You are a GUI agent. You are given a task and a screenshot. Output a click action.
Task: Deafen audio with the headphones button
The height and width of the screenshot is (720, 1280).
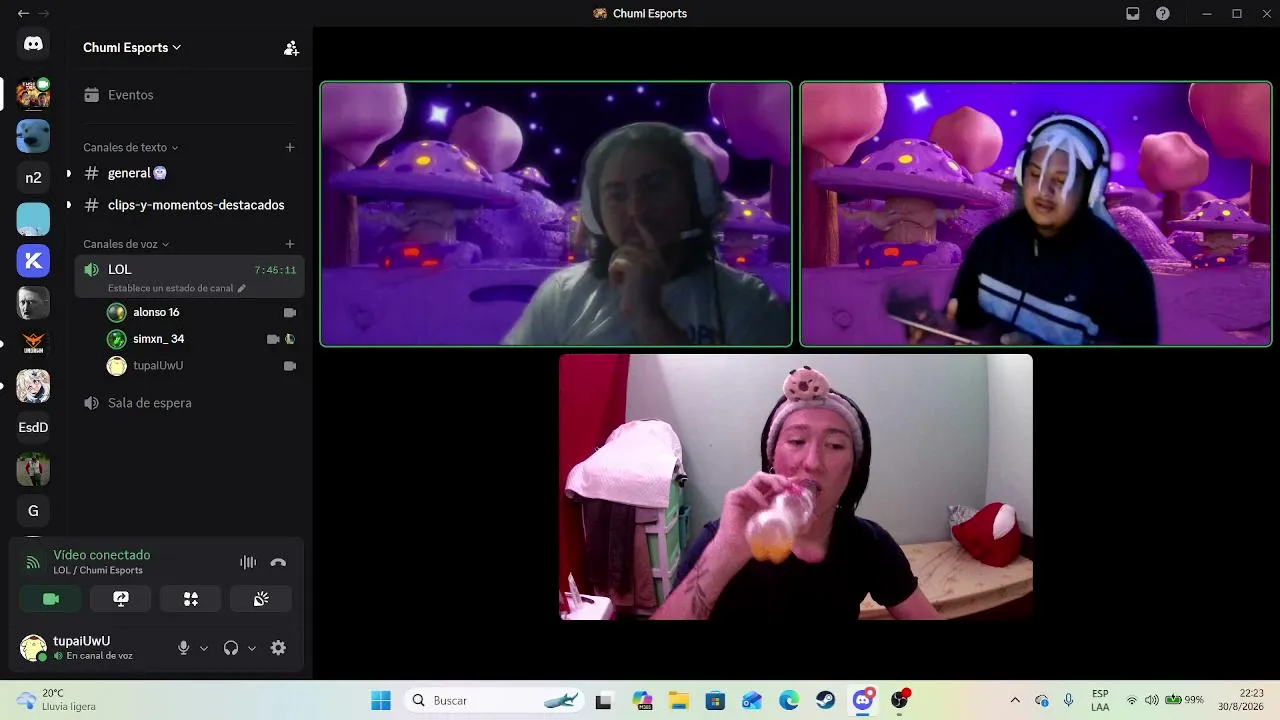pos(231,648)
